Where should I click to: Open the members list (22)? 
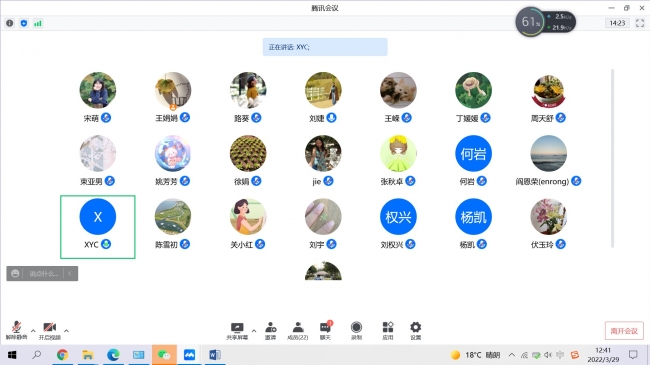point(298,331)
